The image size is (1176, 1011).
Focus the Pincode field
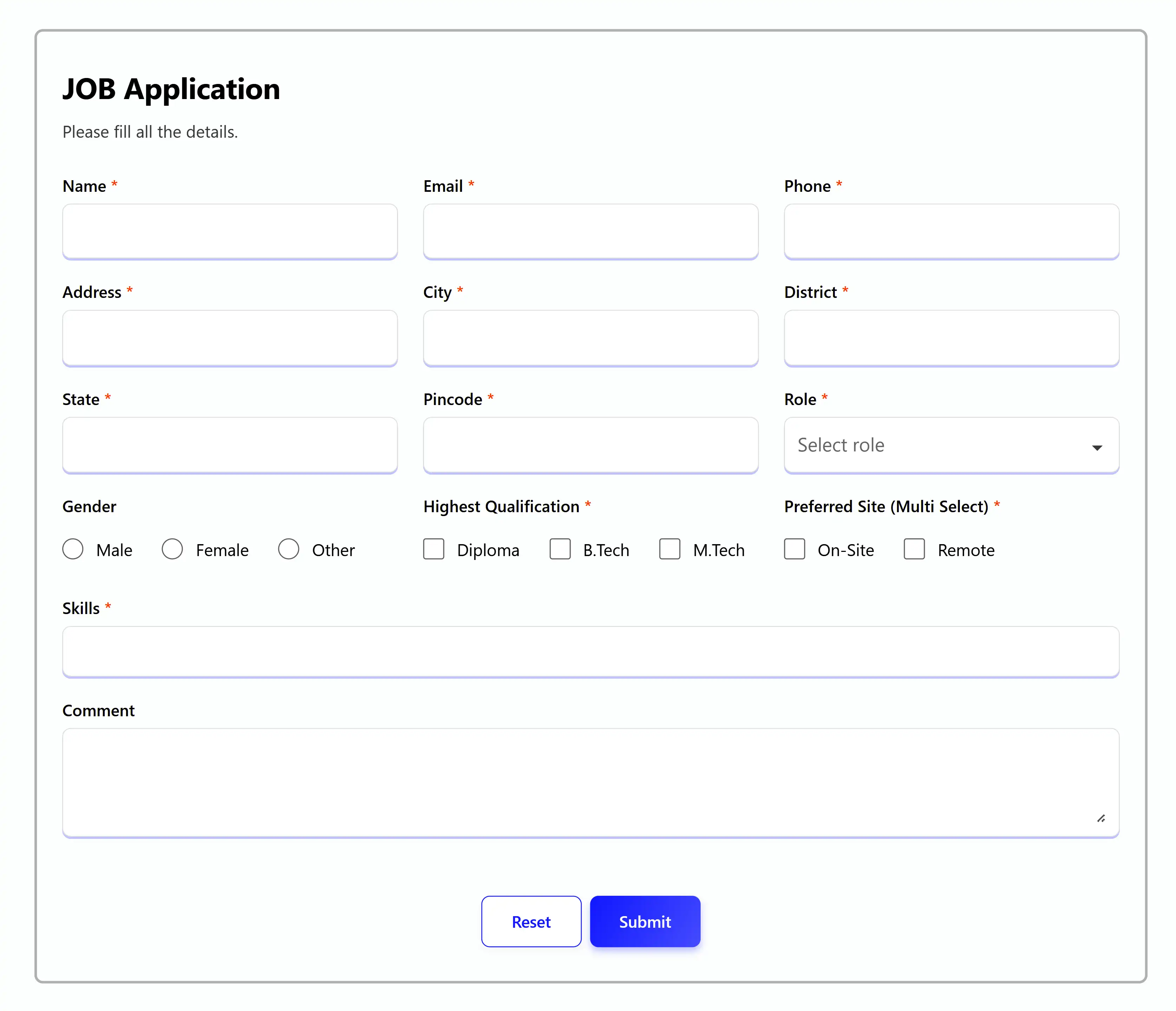(590, 445)
